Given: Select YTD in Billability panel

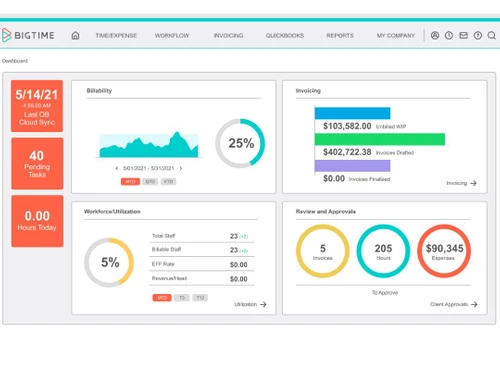Looking at the screenshot, I should [x=168, y=182].
